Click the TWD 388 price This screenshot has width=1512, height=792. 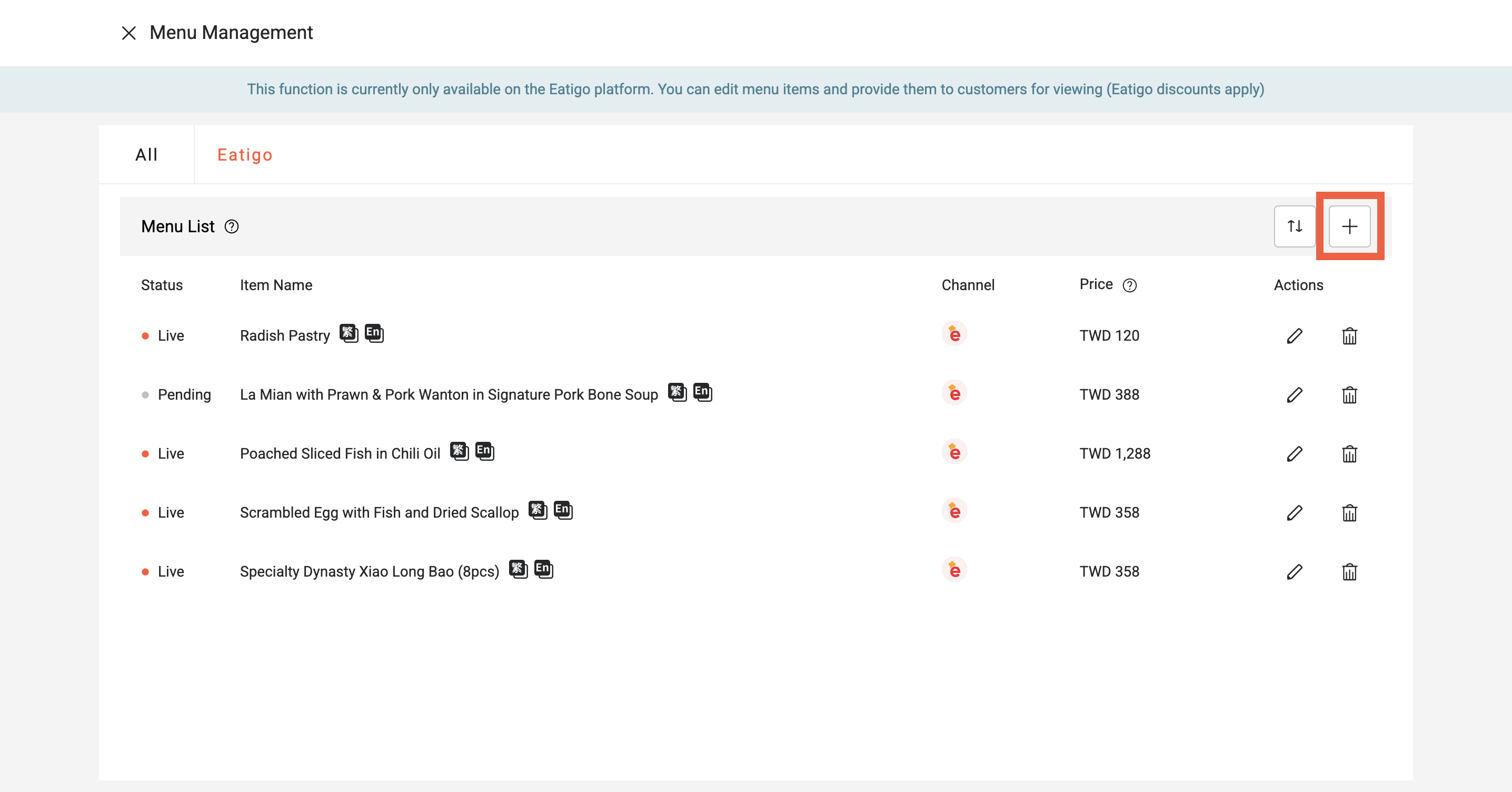pos(1109,394)
